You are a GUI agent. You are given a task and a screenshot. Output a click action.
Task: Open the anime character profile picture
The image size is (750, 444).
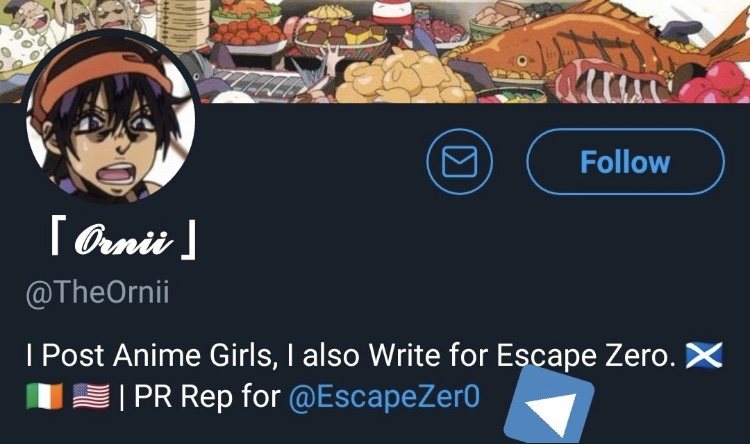(x=111, y=116)
